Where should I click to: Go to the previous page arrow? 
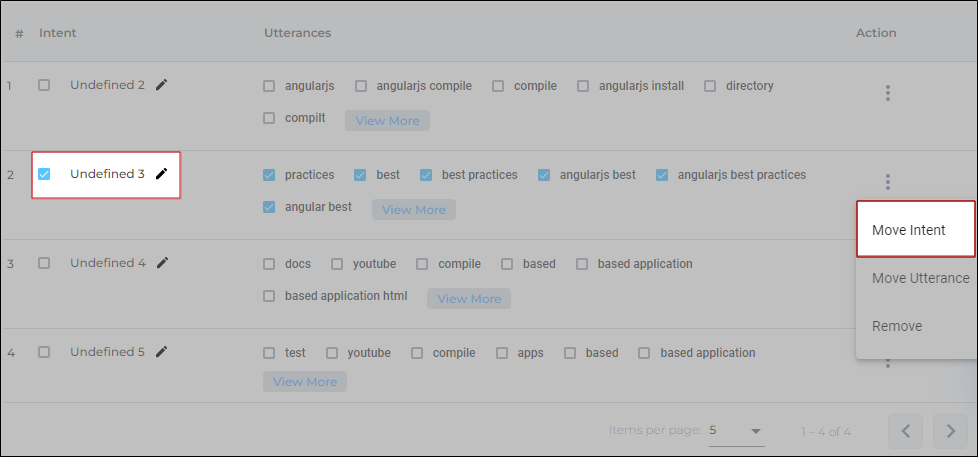(x=905, y=431)
